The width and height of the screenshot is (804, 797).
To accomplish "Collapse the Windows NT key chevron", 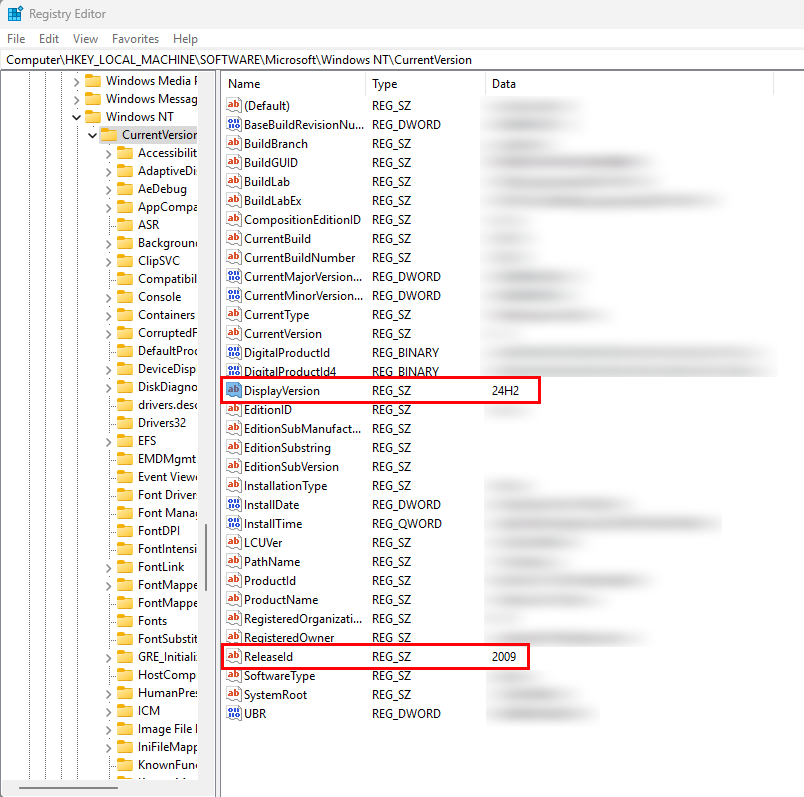I will click(77, 117).
